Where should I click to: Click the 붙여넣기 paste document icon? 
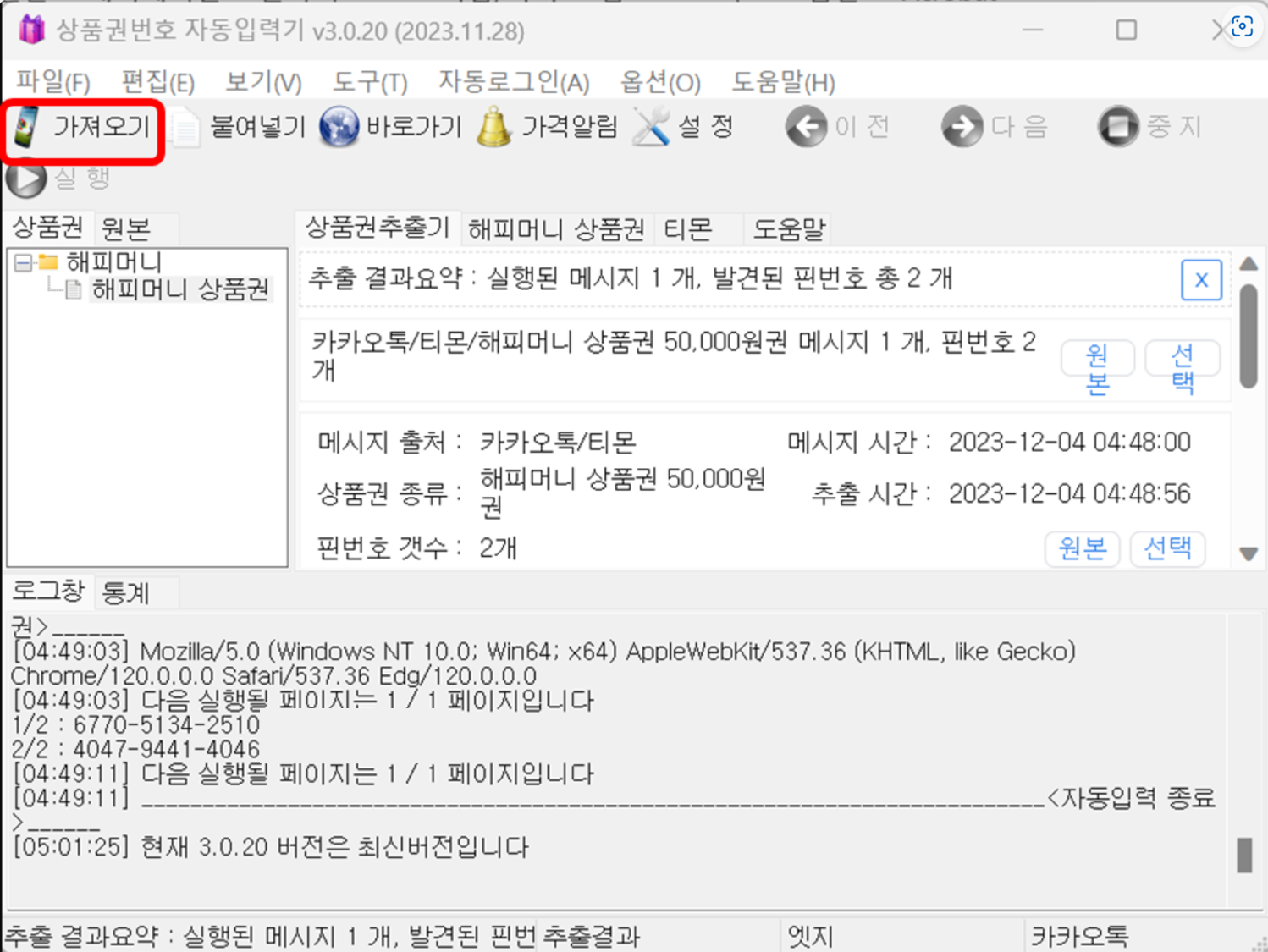click(185, 128)
